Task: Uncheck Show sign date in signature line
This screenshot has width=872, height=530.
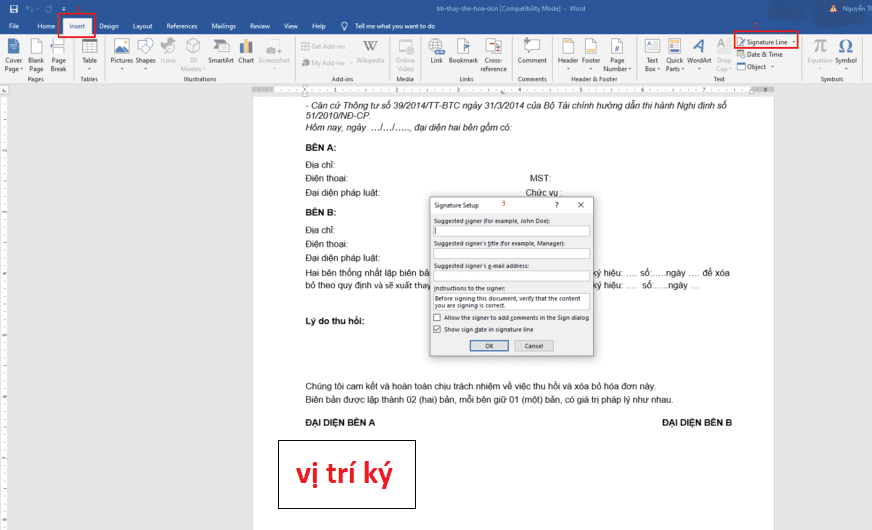Action: 437,329
